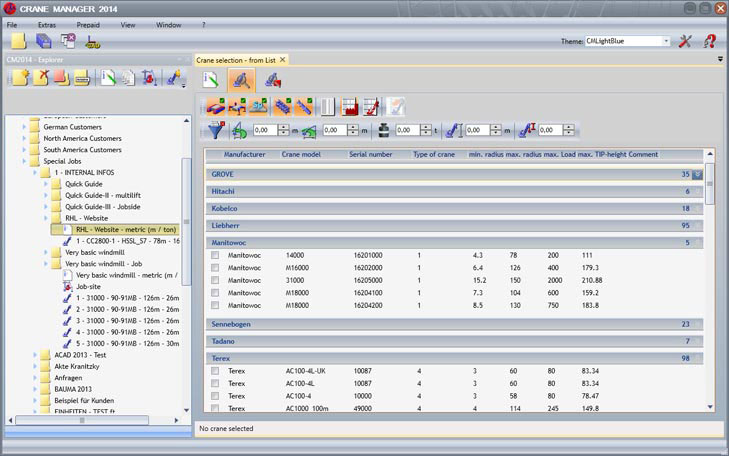Click the copy documents icon in Explorer toolbar
The height and width of the screenshot is (456, 729).
click(x=128, y=78)
